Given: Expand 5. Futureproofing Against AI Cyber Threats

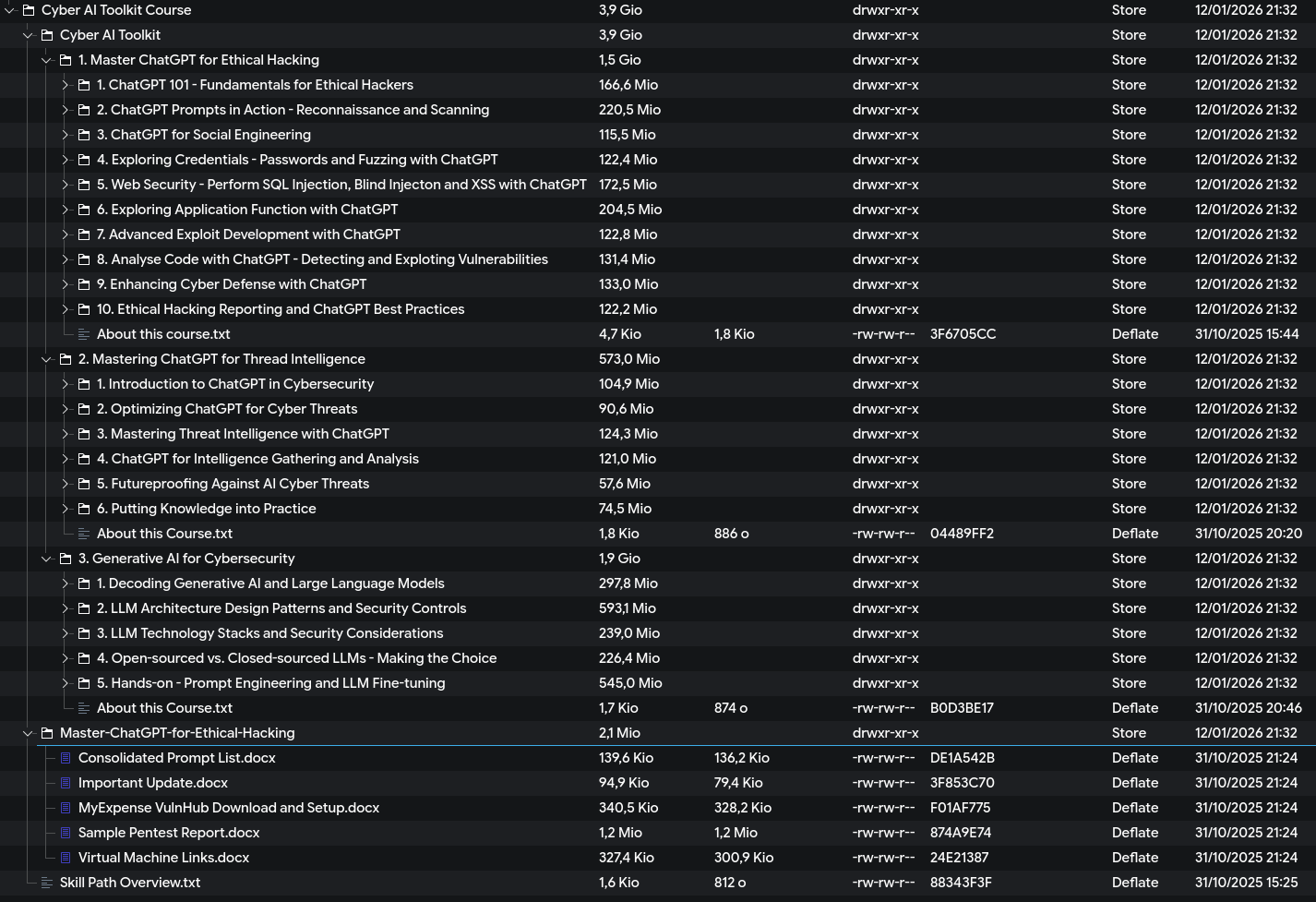Looking at the screenshot, I should point(65,484).
